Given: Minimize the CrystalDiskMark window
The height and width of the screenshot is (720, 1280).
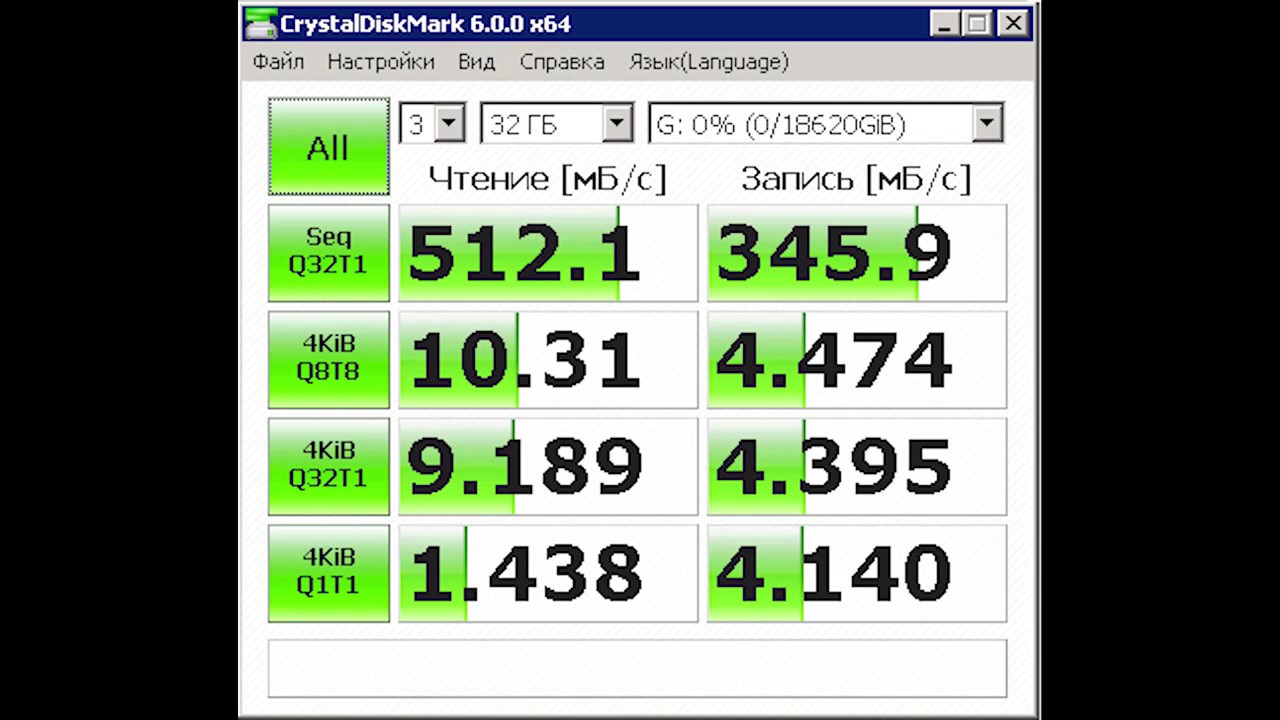Looking at the screenshot, I should pos(945,23).
